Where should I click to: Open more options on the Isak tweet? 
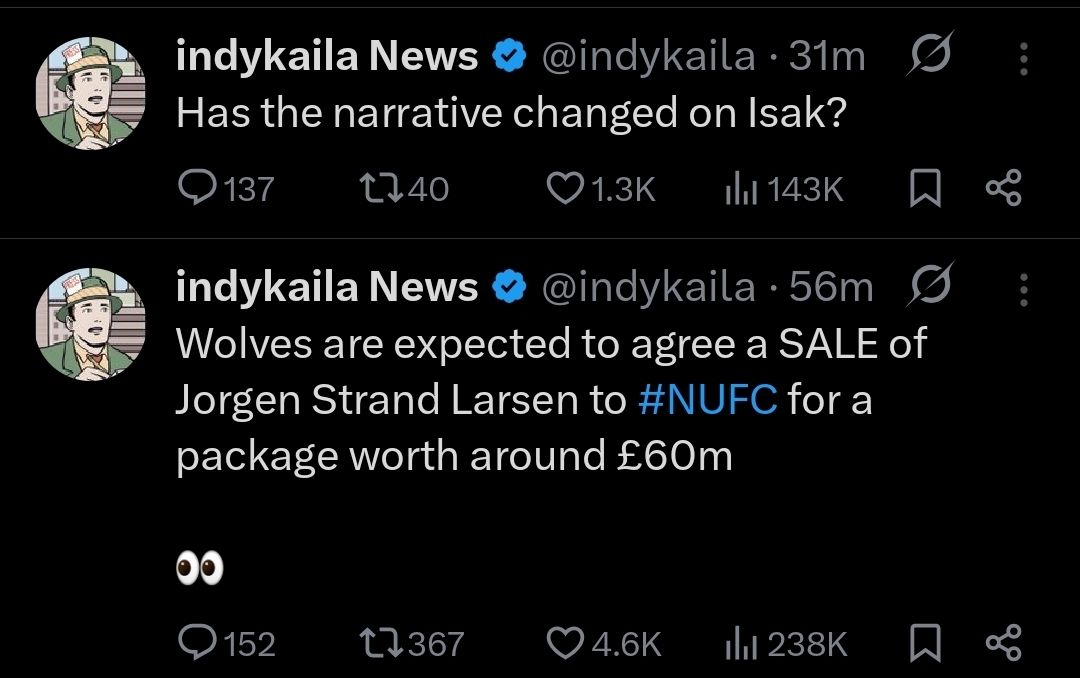pyautogui.click(x=1023, y=59)
